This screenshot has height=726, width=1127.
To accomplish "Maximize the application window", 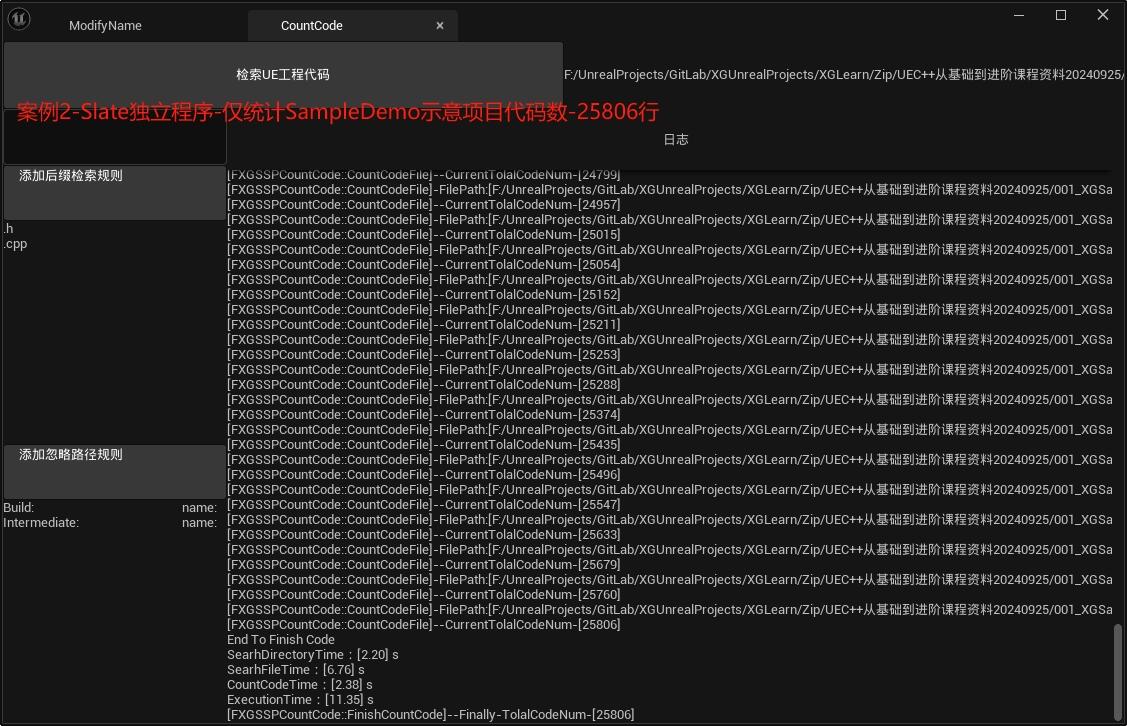I will (x=1061, y=15).
